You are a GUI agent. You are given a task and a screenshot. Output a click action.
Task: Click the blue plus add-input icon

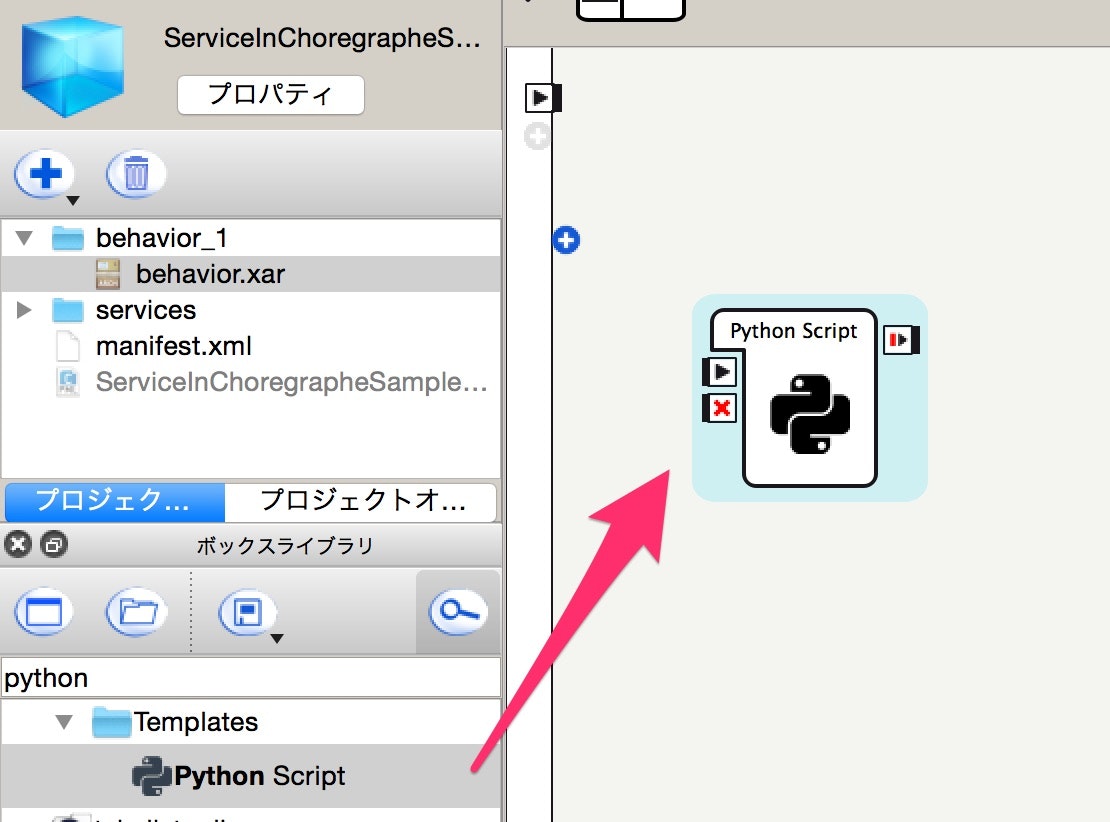point(566,240)
